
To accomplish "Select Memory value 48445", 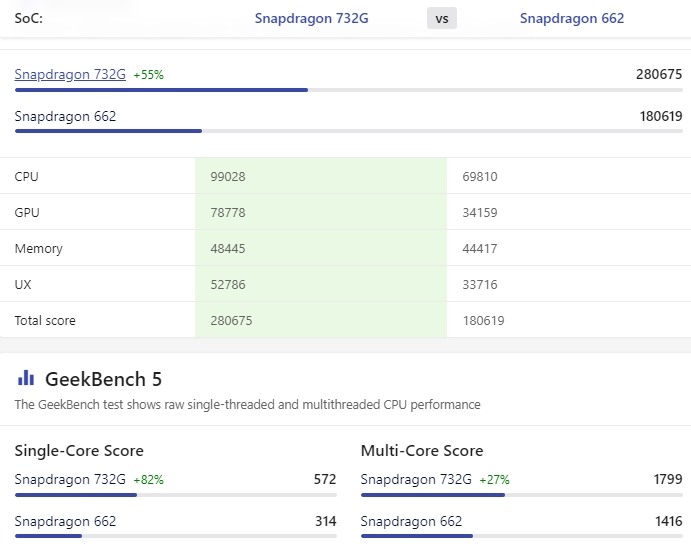I will point(227,249).
